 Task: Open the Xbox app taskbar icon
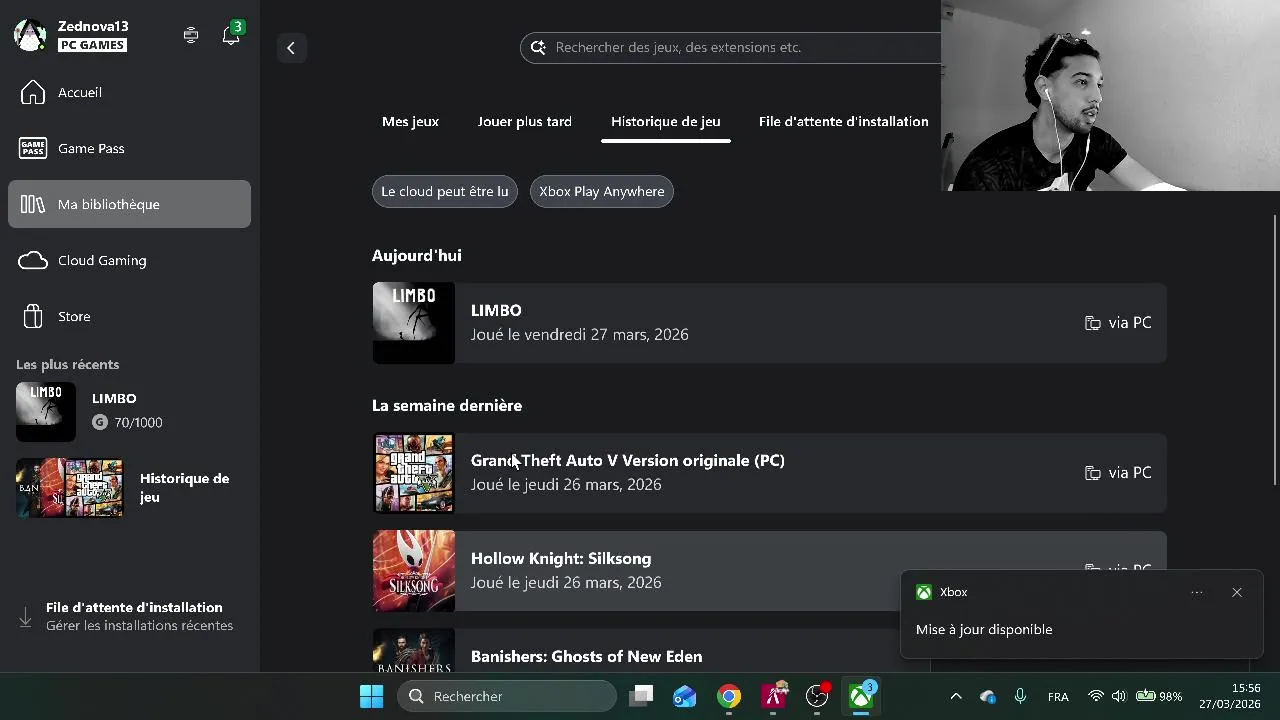pos(861,696)
